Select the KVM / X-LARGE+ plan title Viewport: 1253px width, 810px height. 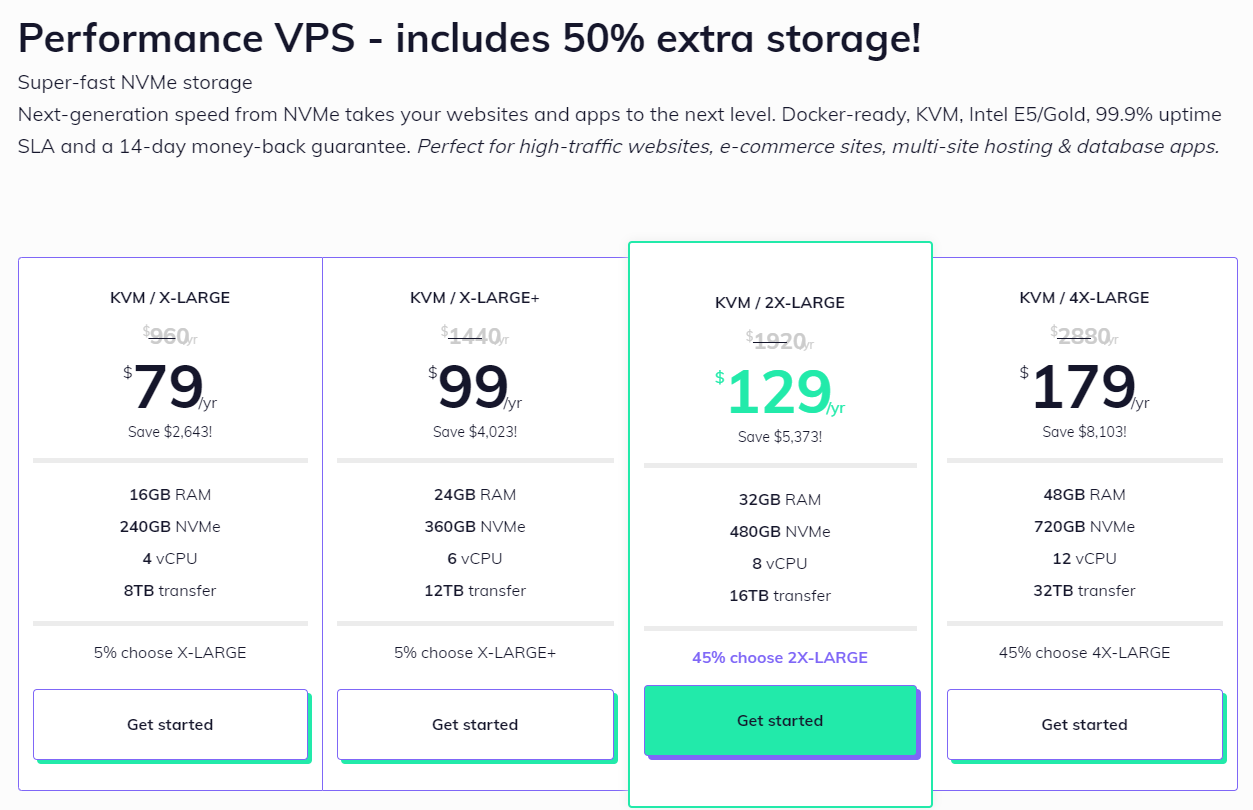pyautogui.click(x=475, y=297)
